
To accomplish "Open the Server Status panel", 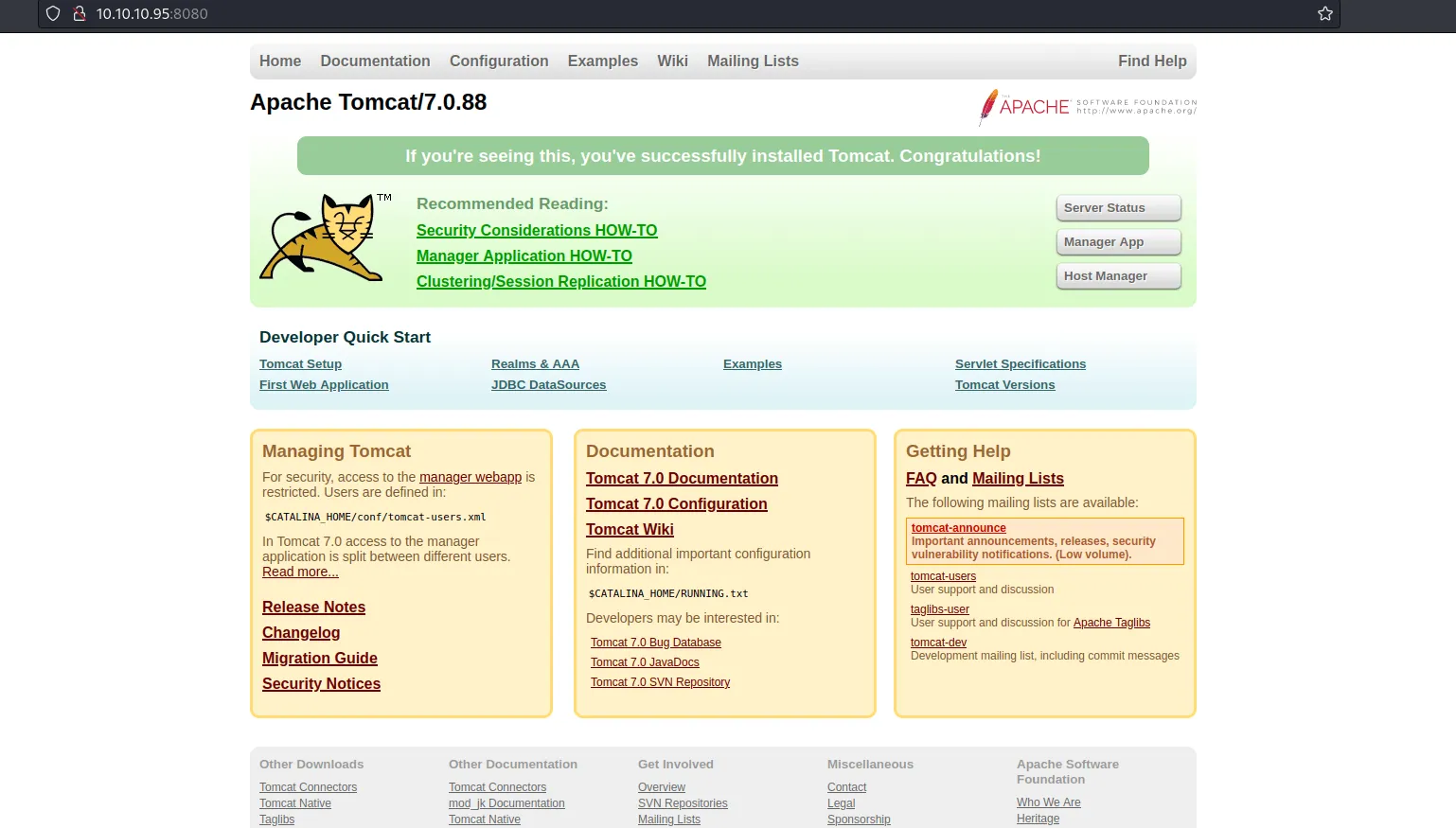I will click(1118, 207).
